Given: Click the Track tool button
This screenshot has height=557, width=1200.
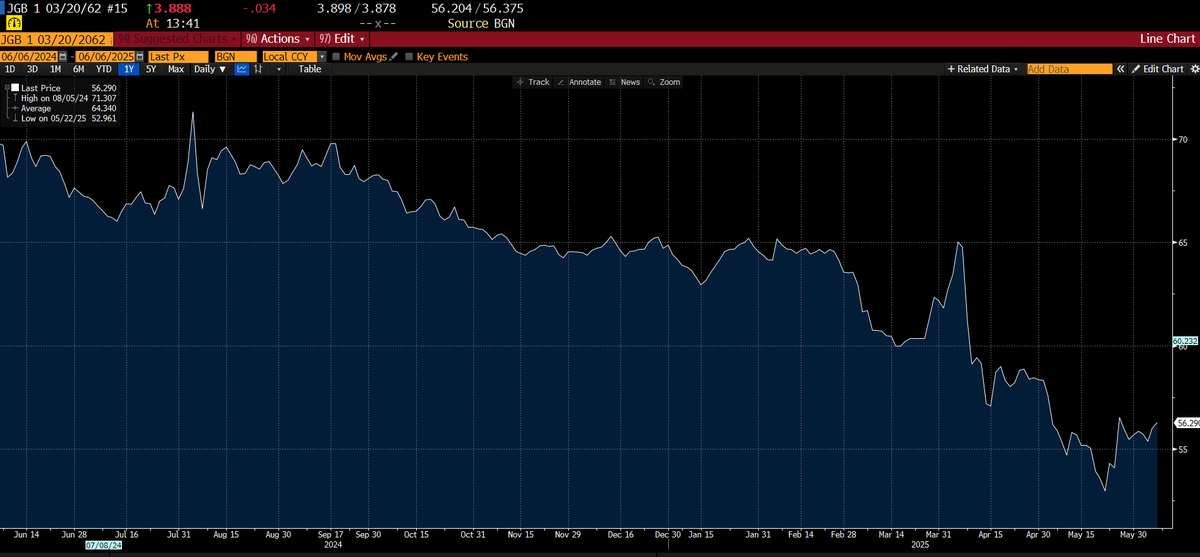Looking at the screenshot, I should [533, 82].
